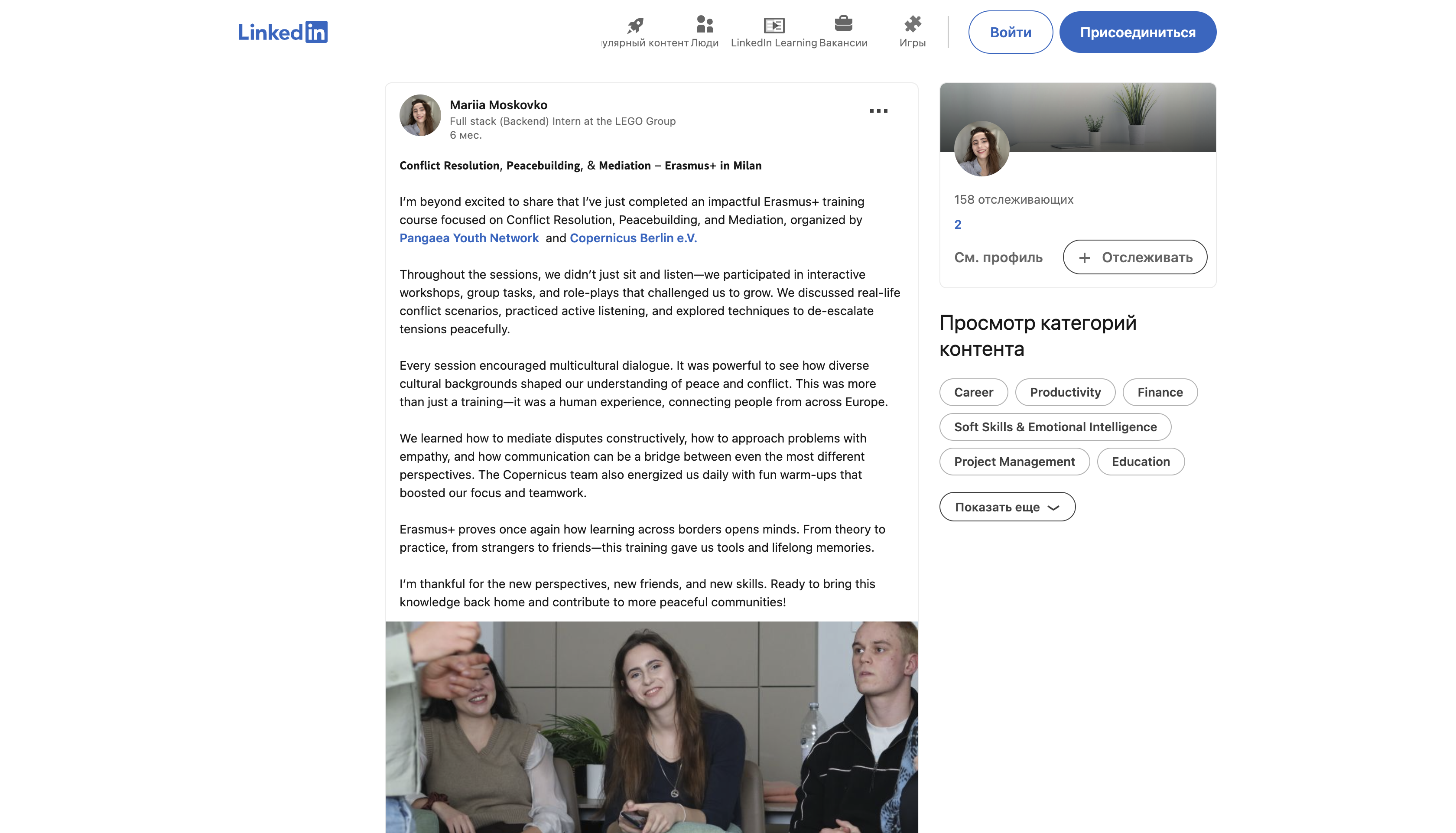Open the Pangaea Youth Network link
The image size is (1456, 833).
tap(469, 238)
